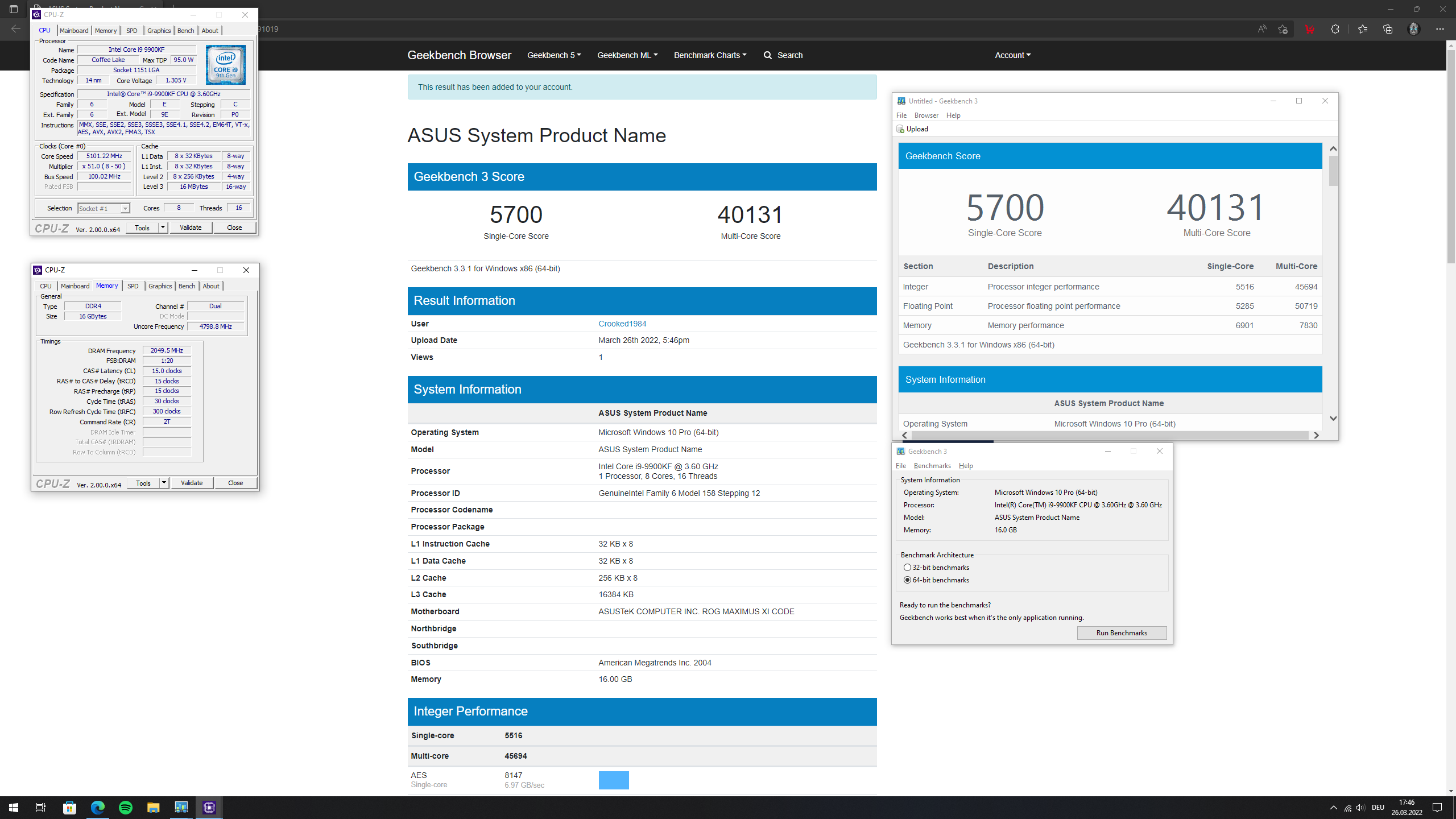Open Browser menu in Untitled Geekbench 3 window

(x=926, y=115)
